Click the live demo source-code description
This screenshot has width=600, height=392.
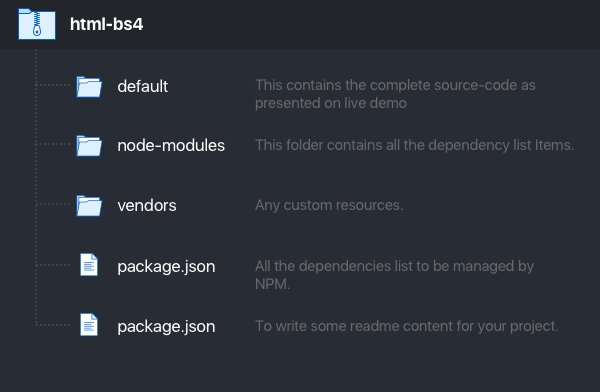(395, 94)
